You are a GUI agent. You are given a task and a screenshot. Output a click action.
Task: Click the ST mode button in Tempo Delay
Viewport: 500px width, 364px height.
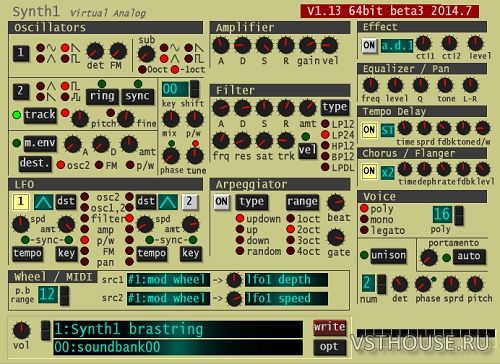[388, 130]
